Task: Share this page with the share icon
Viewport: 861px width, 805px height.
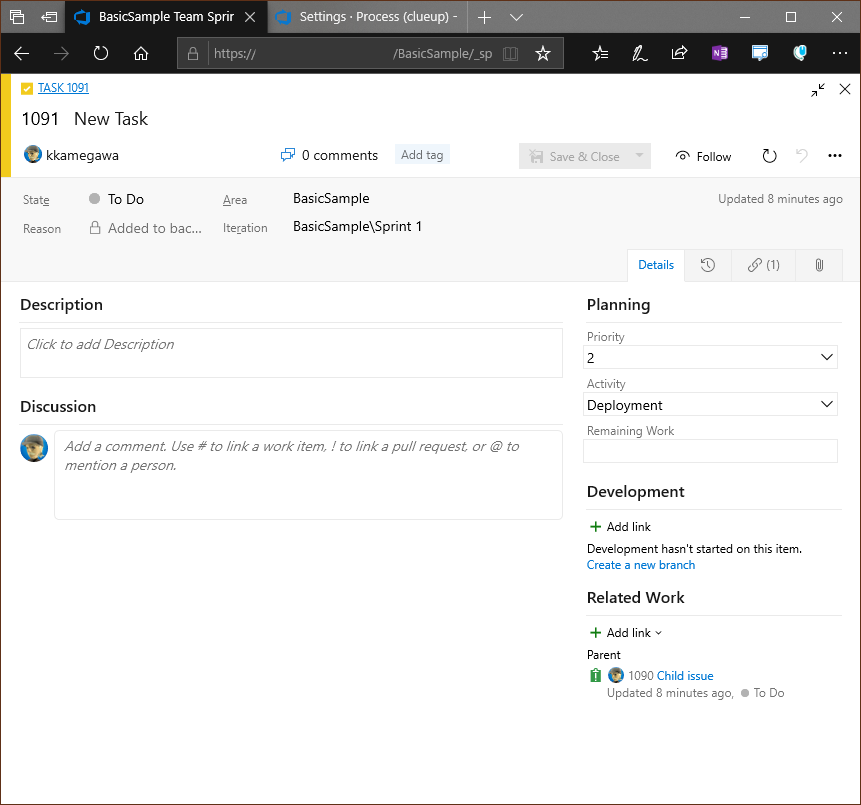Action: [x=679, y=53]
